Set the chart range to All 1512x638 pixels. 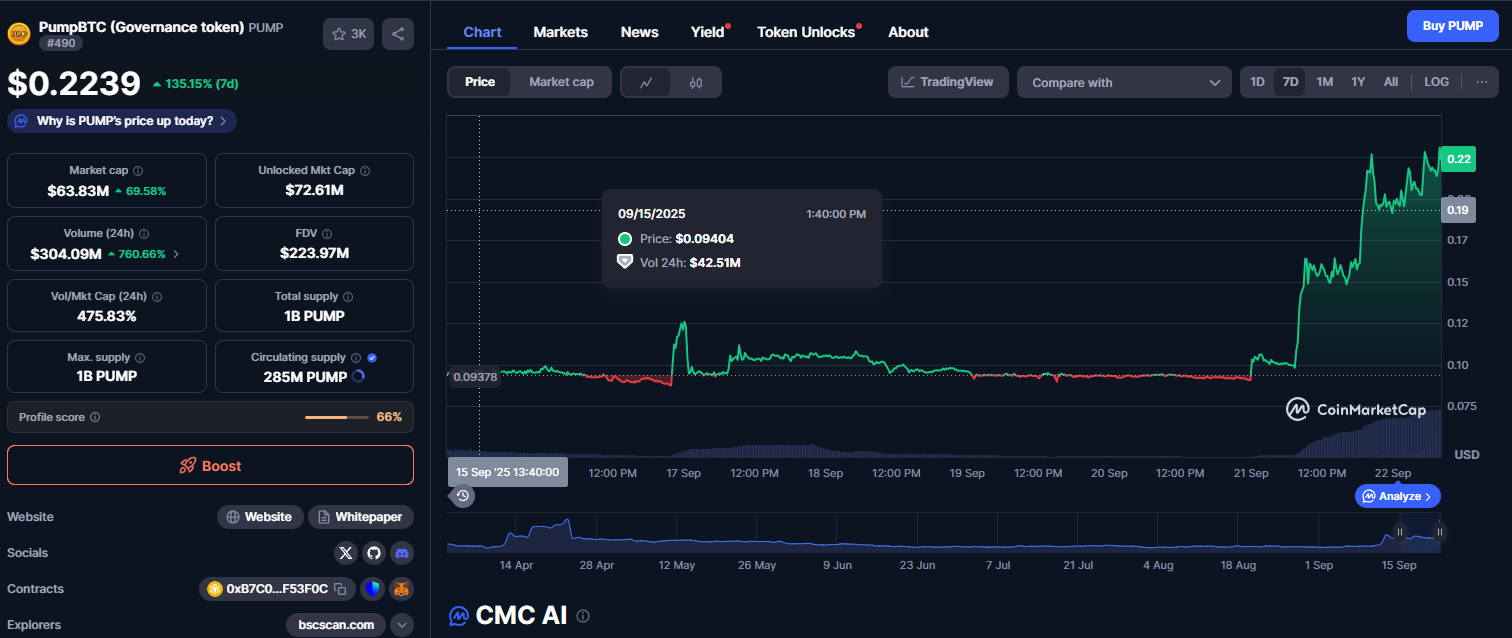point(1391,82)
